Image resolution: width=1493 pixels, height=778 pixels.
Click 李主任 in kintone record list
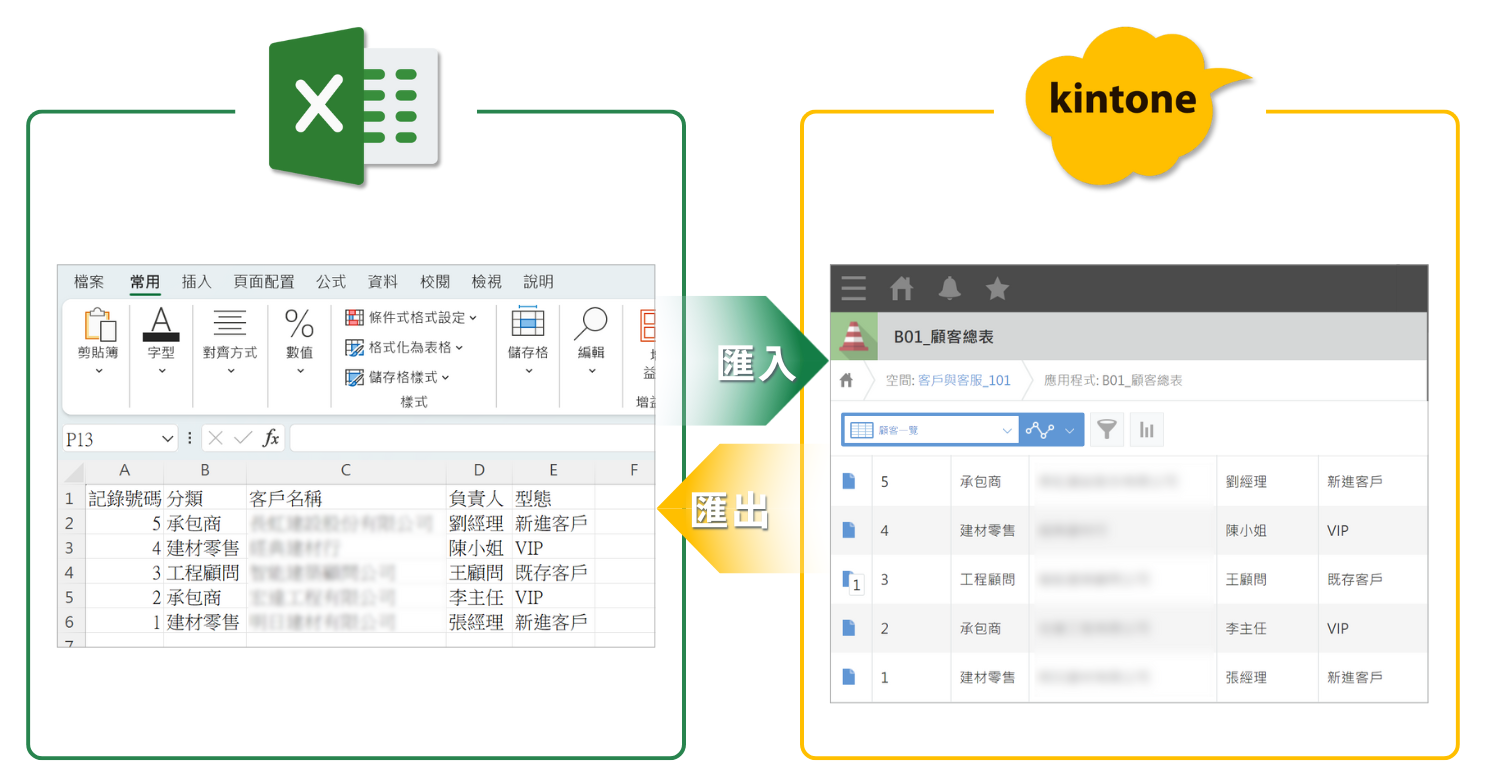pos(1246,628)
